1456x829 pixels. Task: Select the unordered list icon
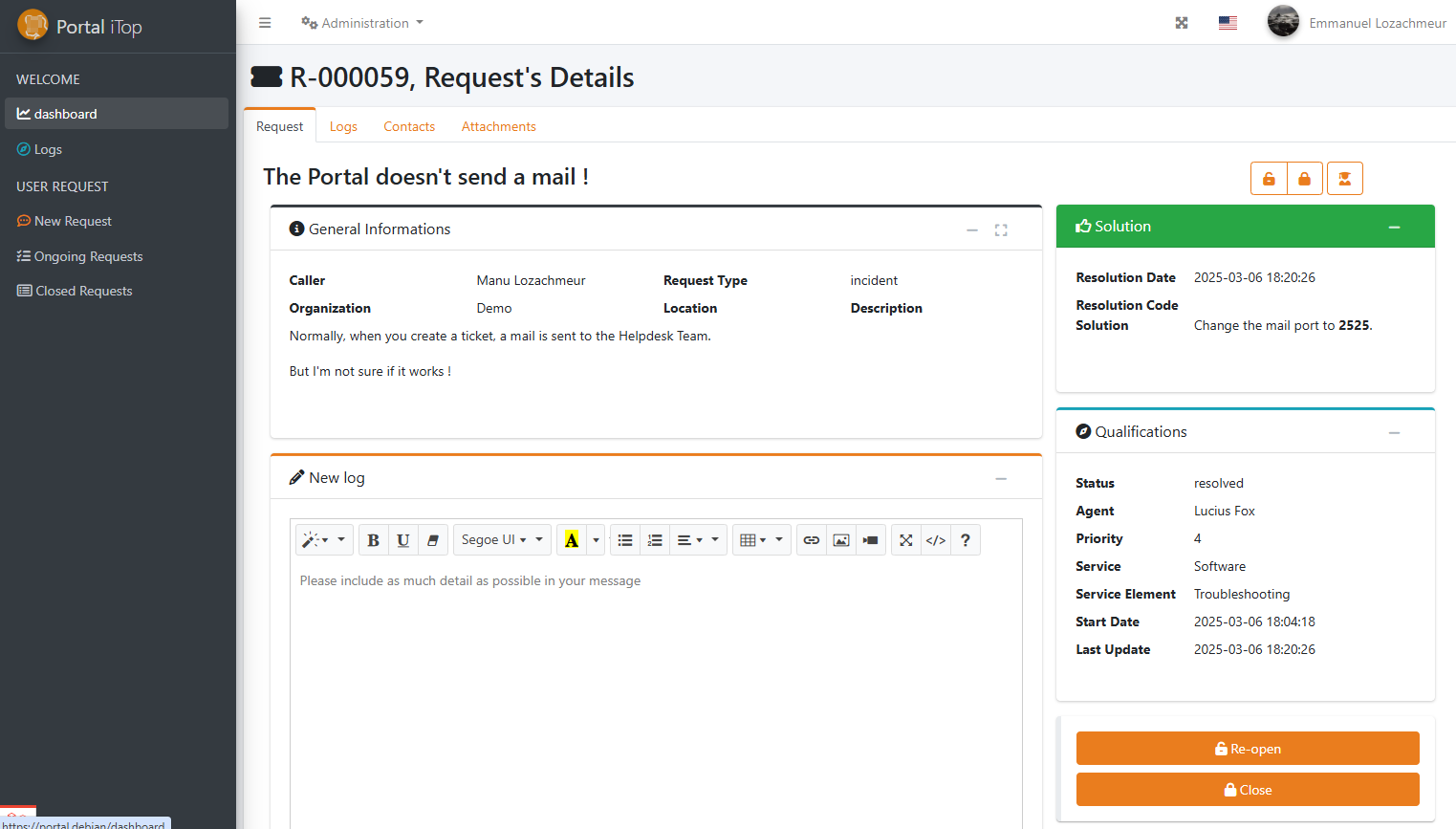(x=624, y=539)
